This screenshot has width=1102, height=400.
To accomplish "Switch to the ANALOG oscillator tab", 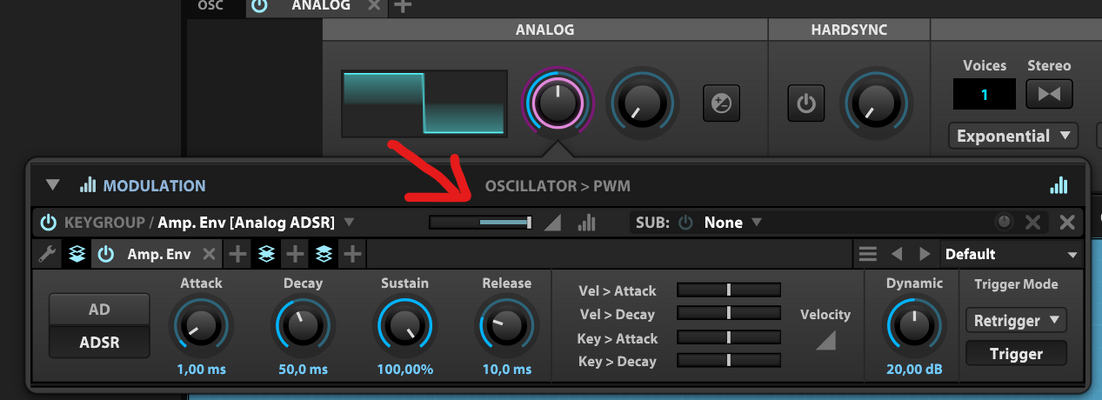I will point(320,6).
